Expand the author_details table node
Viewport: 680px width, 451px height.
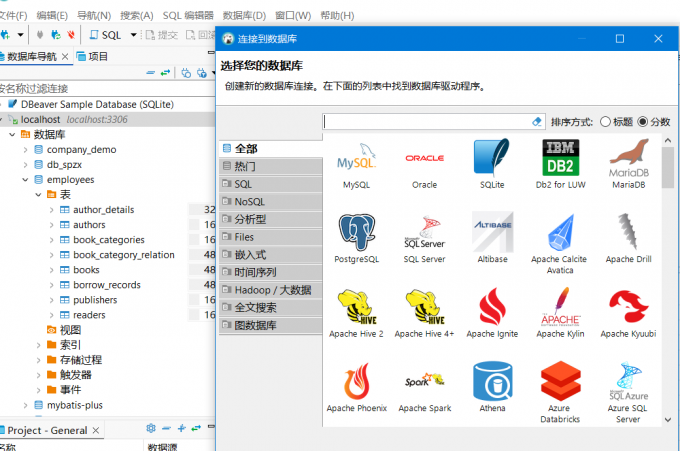(x=52, y=210)
